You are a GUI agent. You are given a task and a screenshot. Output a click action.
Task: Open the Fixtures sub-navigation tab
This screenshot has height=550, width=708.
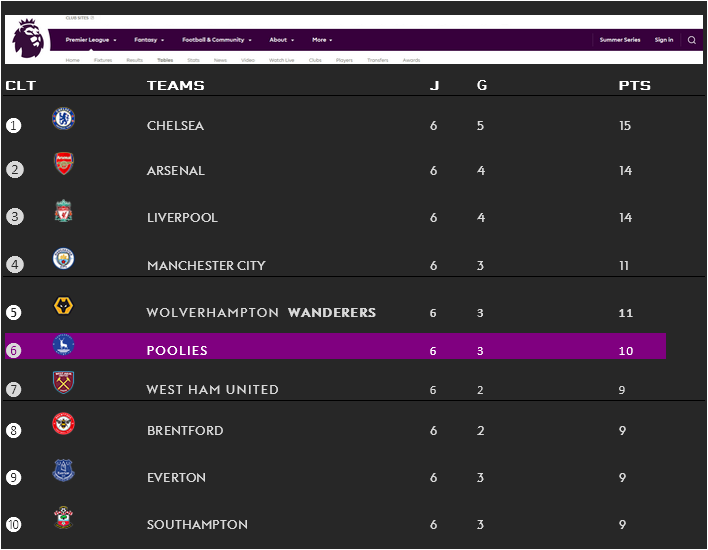click(x=103, y=60)
